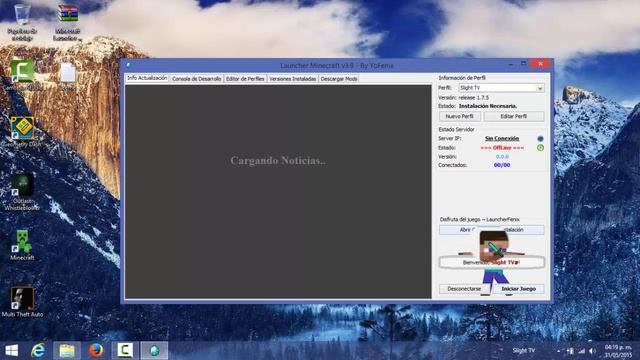This screenshot has height=360, width=640.
Task: Close the Launcher Minecraft window
Action: pos(540,64)
